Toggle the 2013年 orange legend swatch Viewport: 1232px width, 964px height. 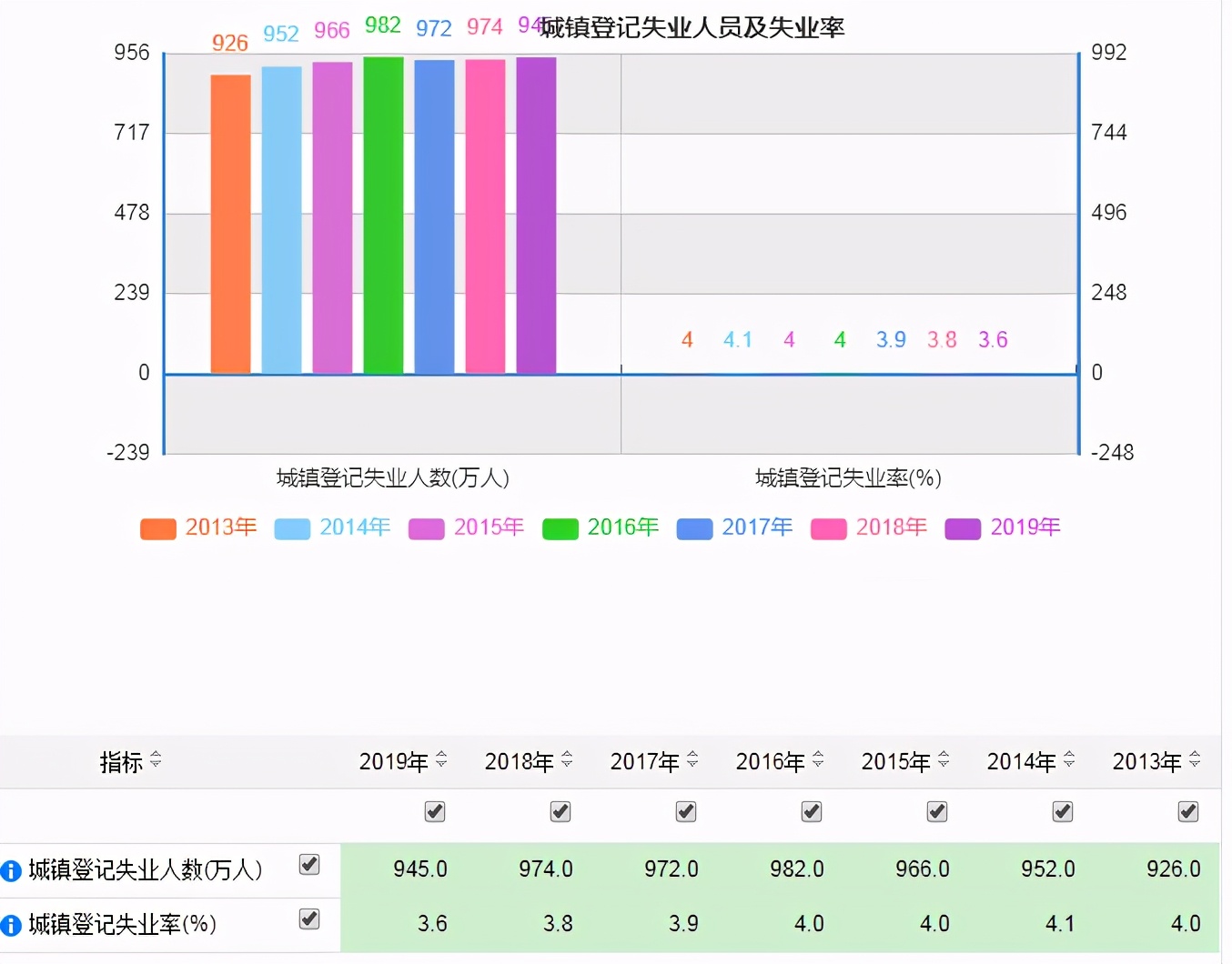pyautogui.click(x=157, y=529)
